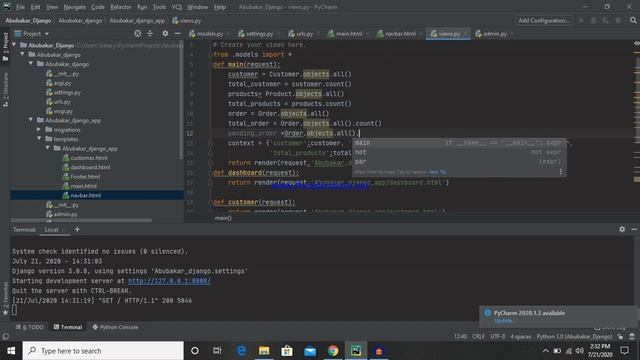Viewport: 640px width, 360px height.
Task: Open the Refactor menu
Action: point(121,7)
